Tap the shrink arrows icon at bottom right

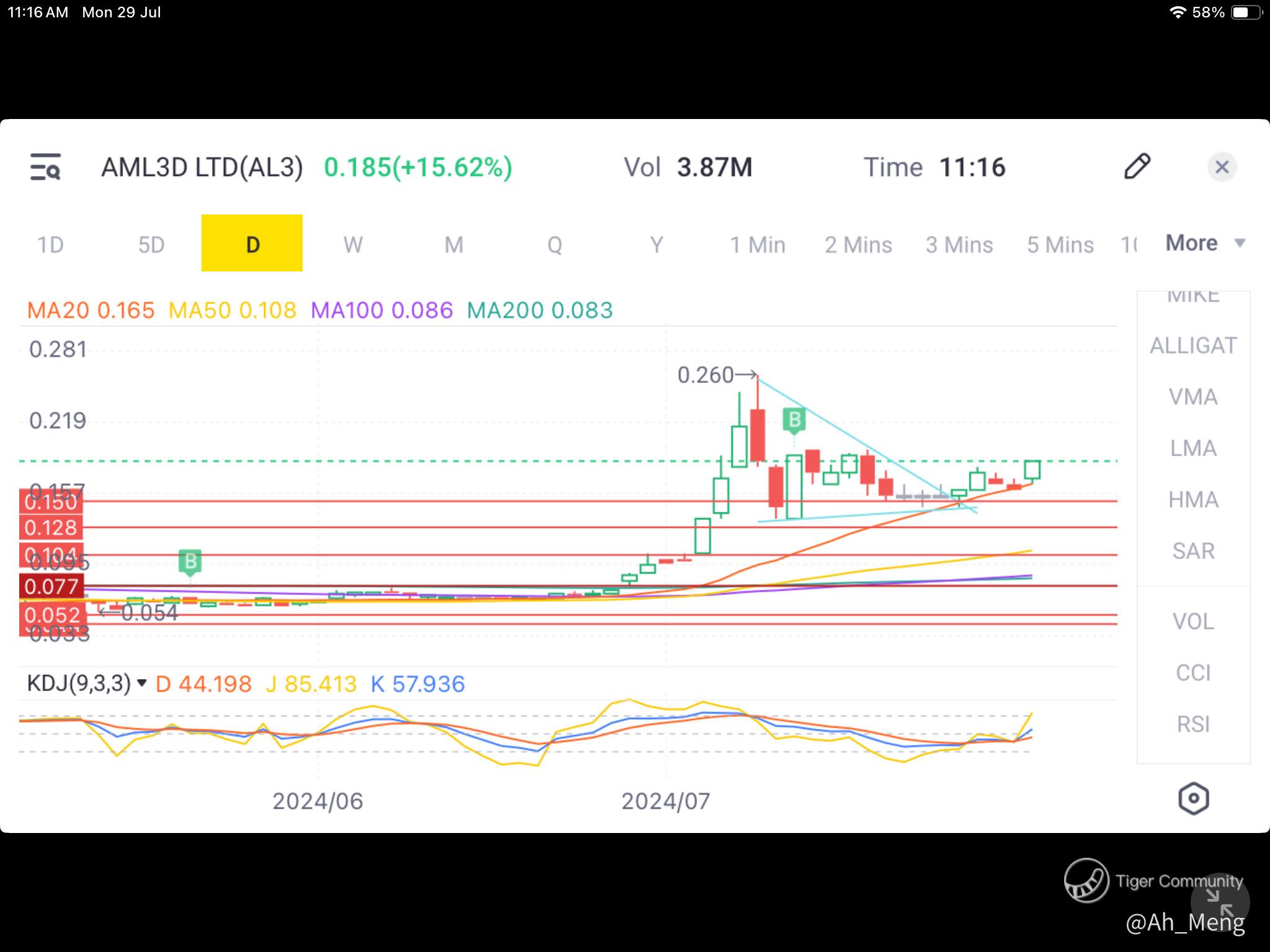click(x=1220, y=902)
